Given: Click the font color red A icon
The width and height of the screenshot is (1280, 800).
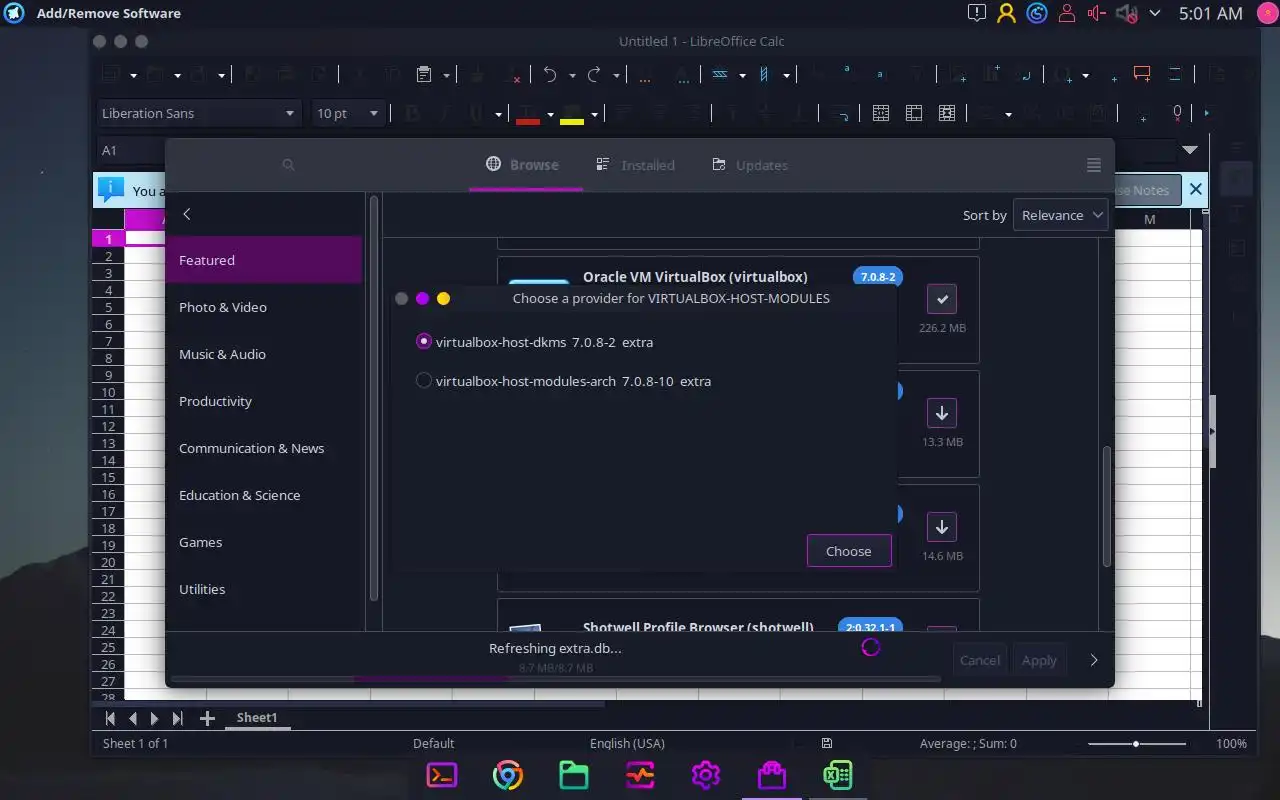Looking at the screenshot, I should [528, 114].
